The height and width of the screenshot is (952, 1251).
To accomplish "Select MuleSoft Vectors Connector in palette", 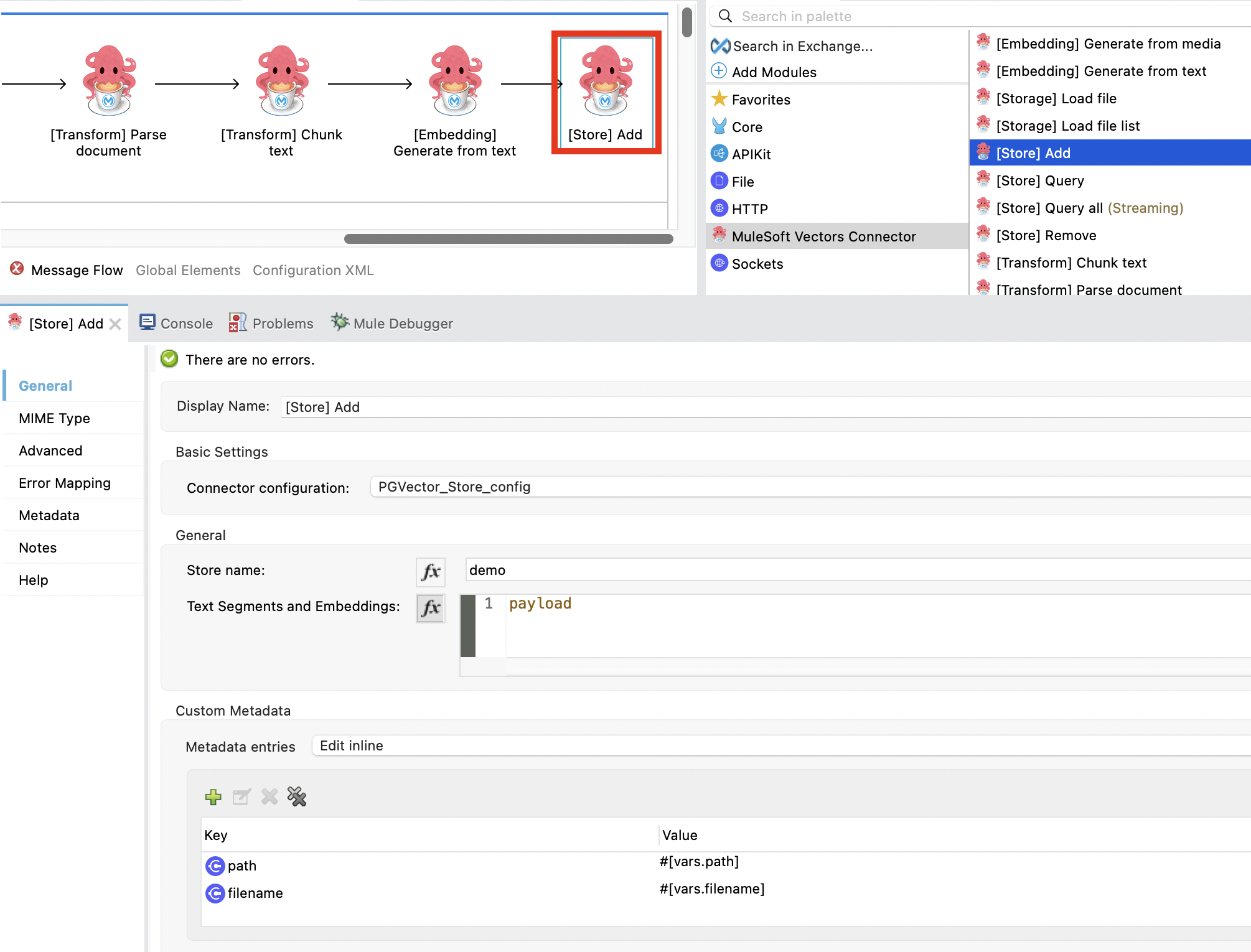I will point(837,236).
